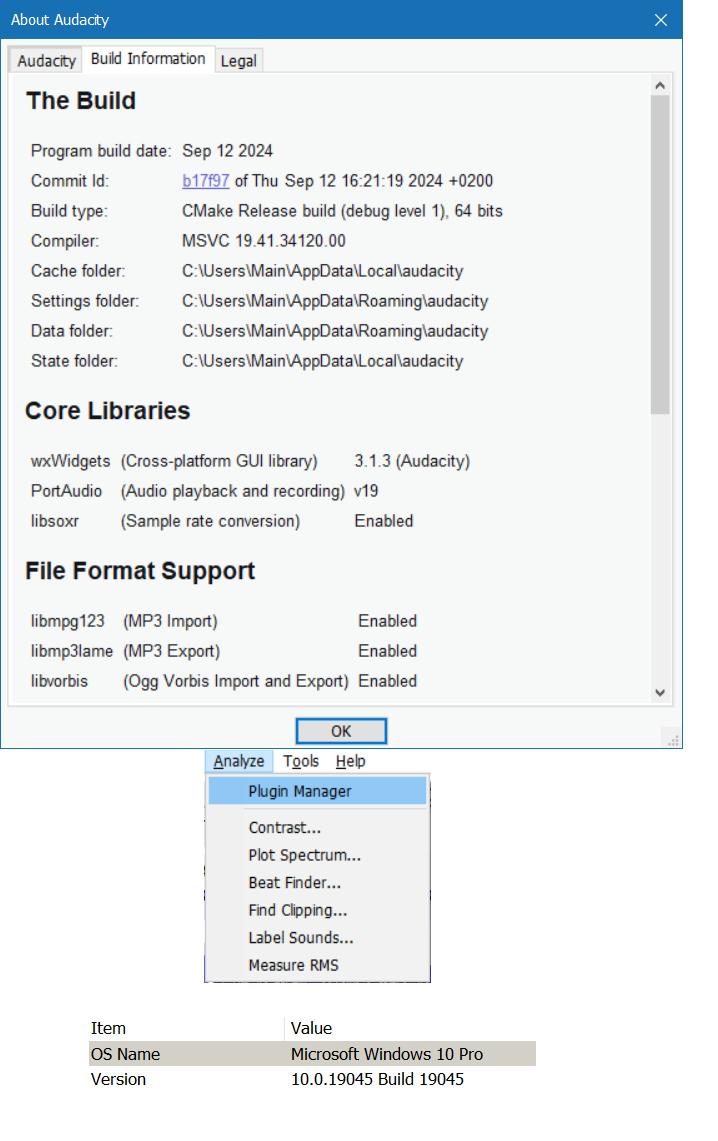This screenshot has height=1141, width=718.
Task: Click compiler value MSVC 19.41.34120.00
Action: (263, 241)
